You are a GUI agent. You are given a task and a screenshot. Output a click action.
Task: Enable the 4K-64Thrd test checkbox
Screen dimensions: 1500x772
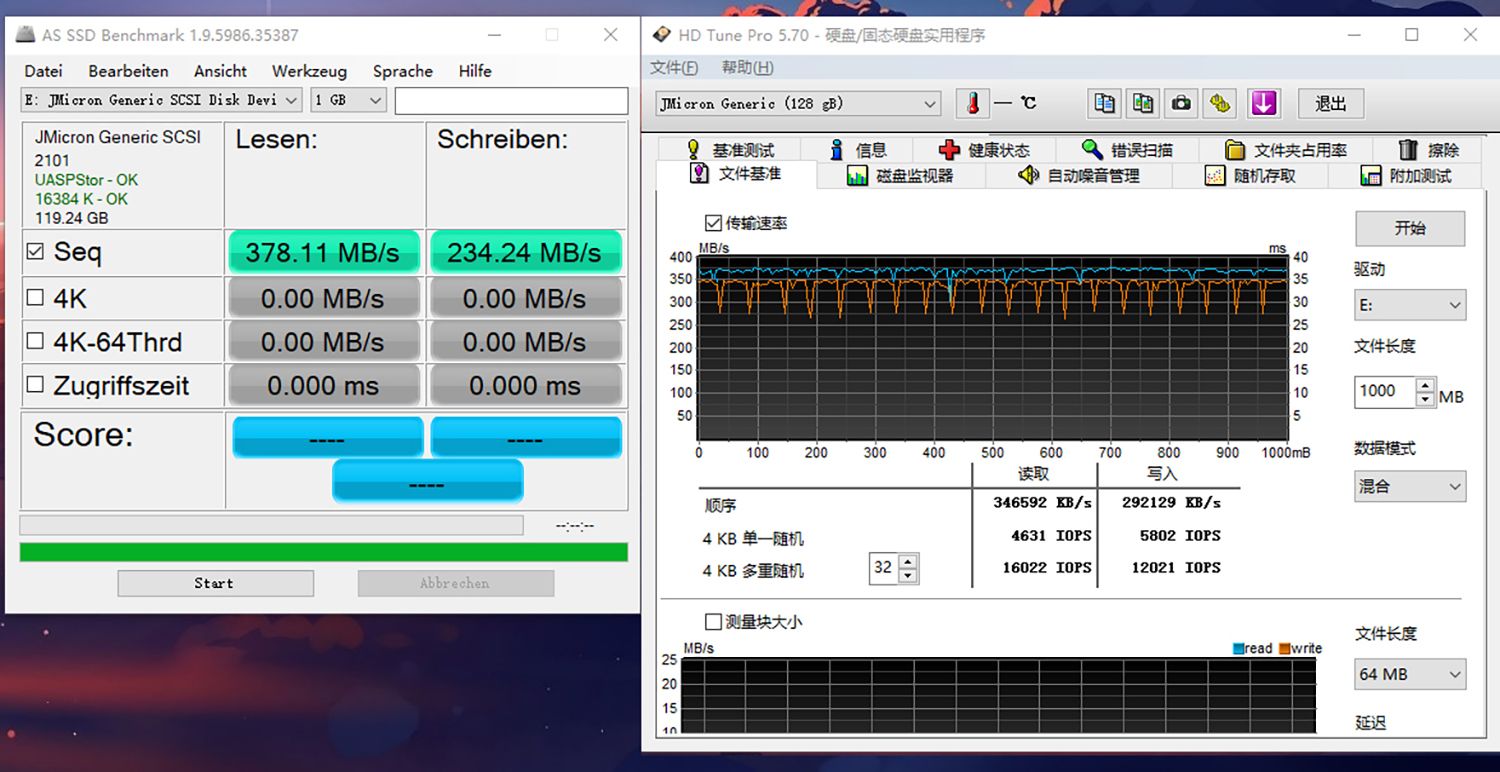pyautogui.click(x=35, y=342)
